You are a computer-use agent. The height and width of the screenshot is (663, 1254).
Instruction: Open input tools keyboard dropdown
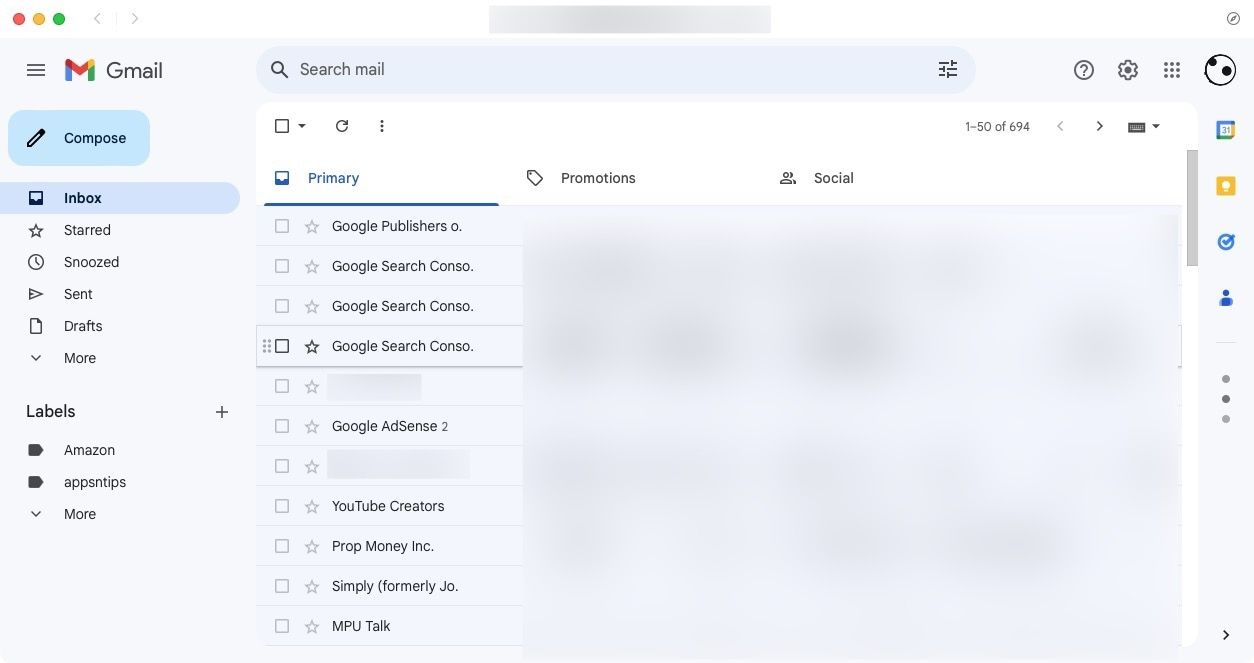pos(1156,126)
